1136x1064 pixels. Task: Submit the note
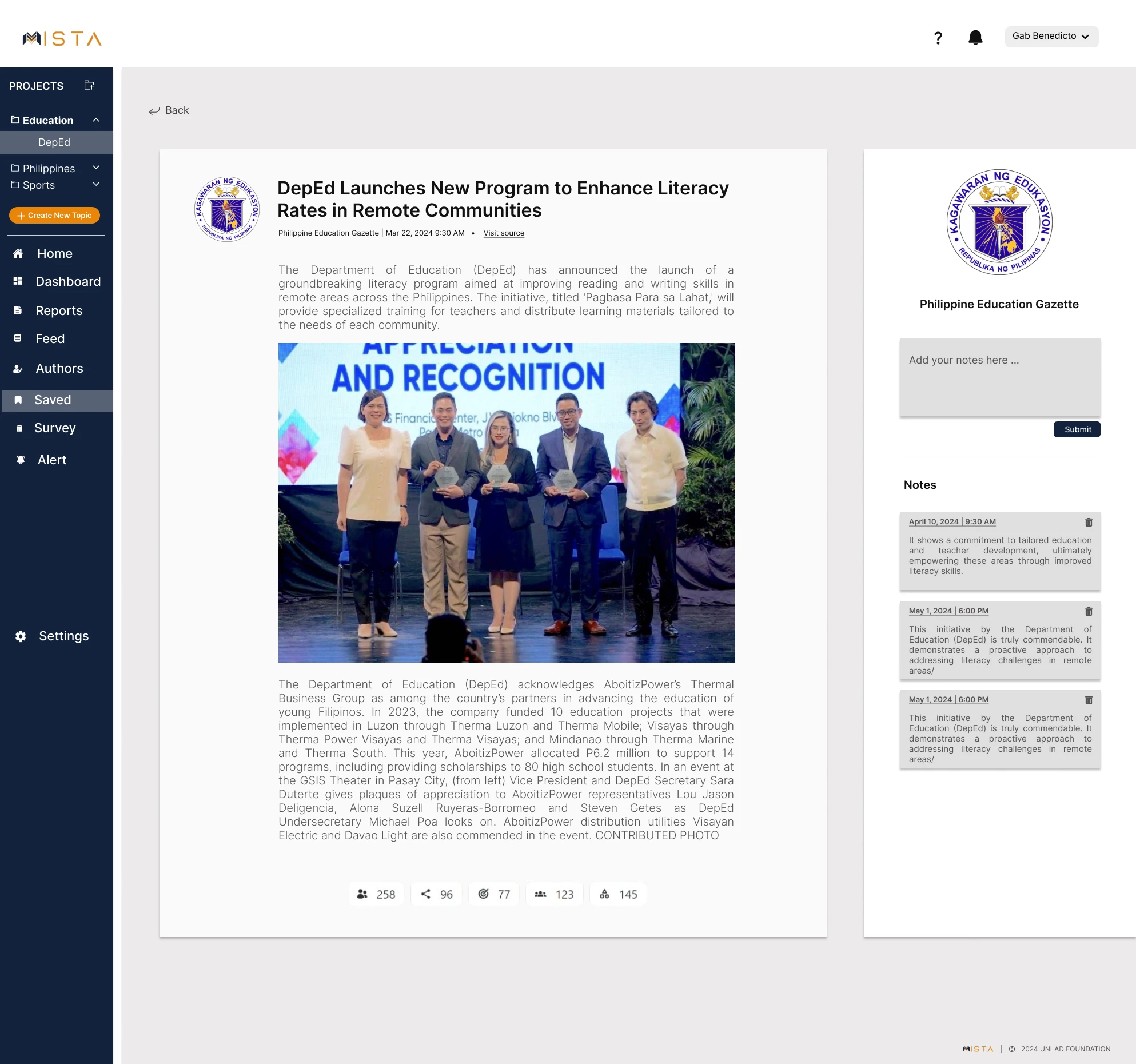tap(1077, 429)
